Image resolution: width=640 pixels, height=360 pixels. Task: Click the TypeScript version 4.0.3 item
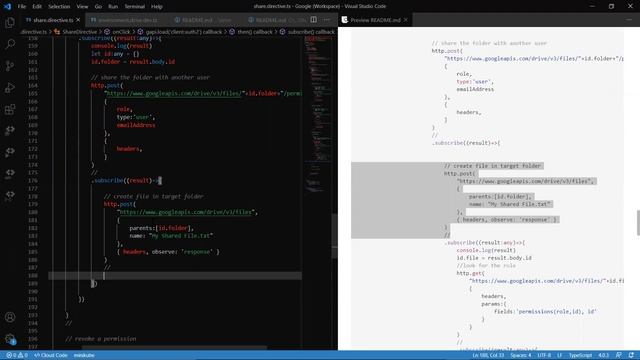point(604,355)
